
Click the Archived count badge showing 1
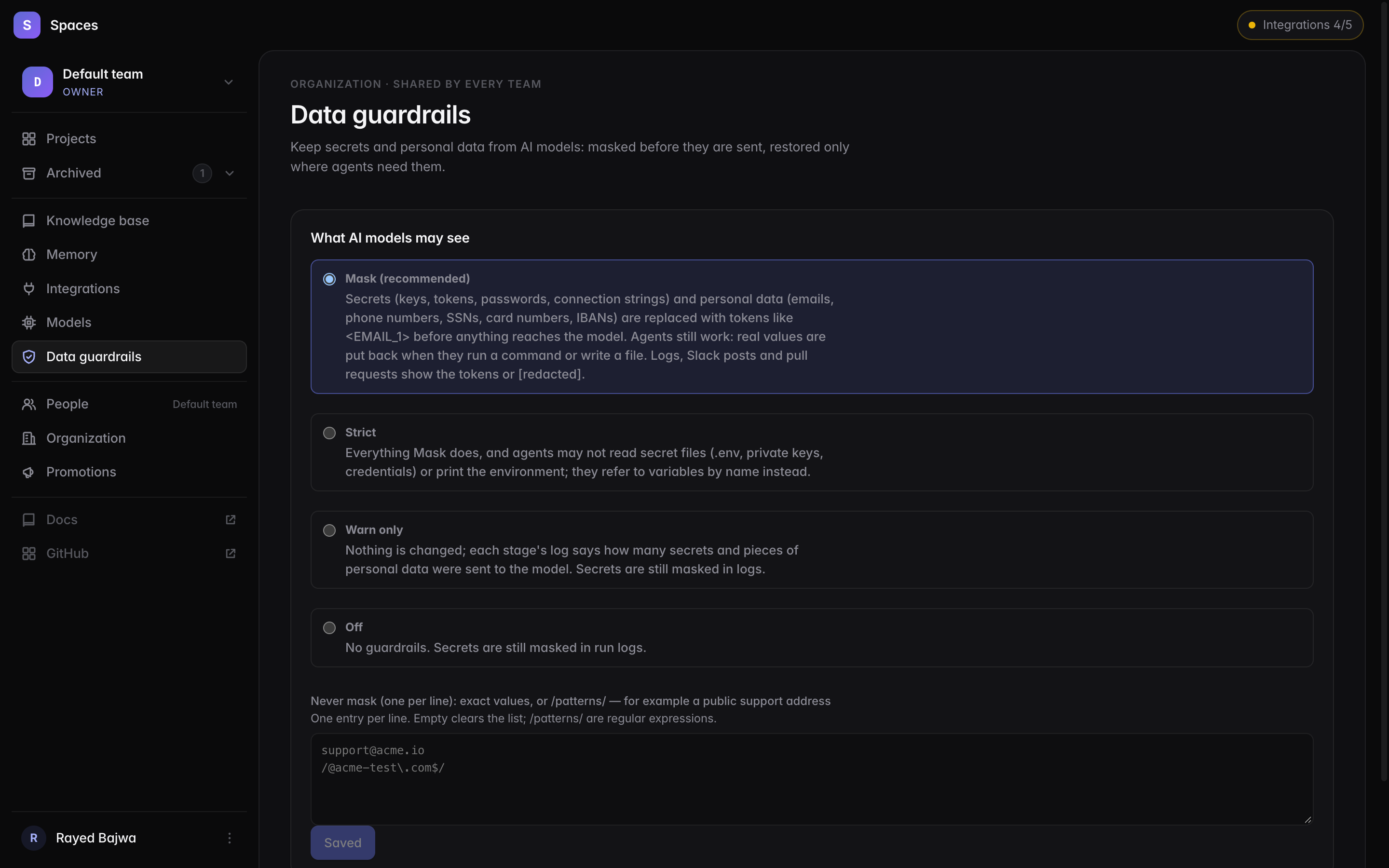tap(202, 174)
